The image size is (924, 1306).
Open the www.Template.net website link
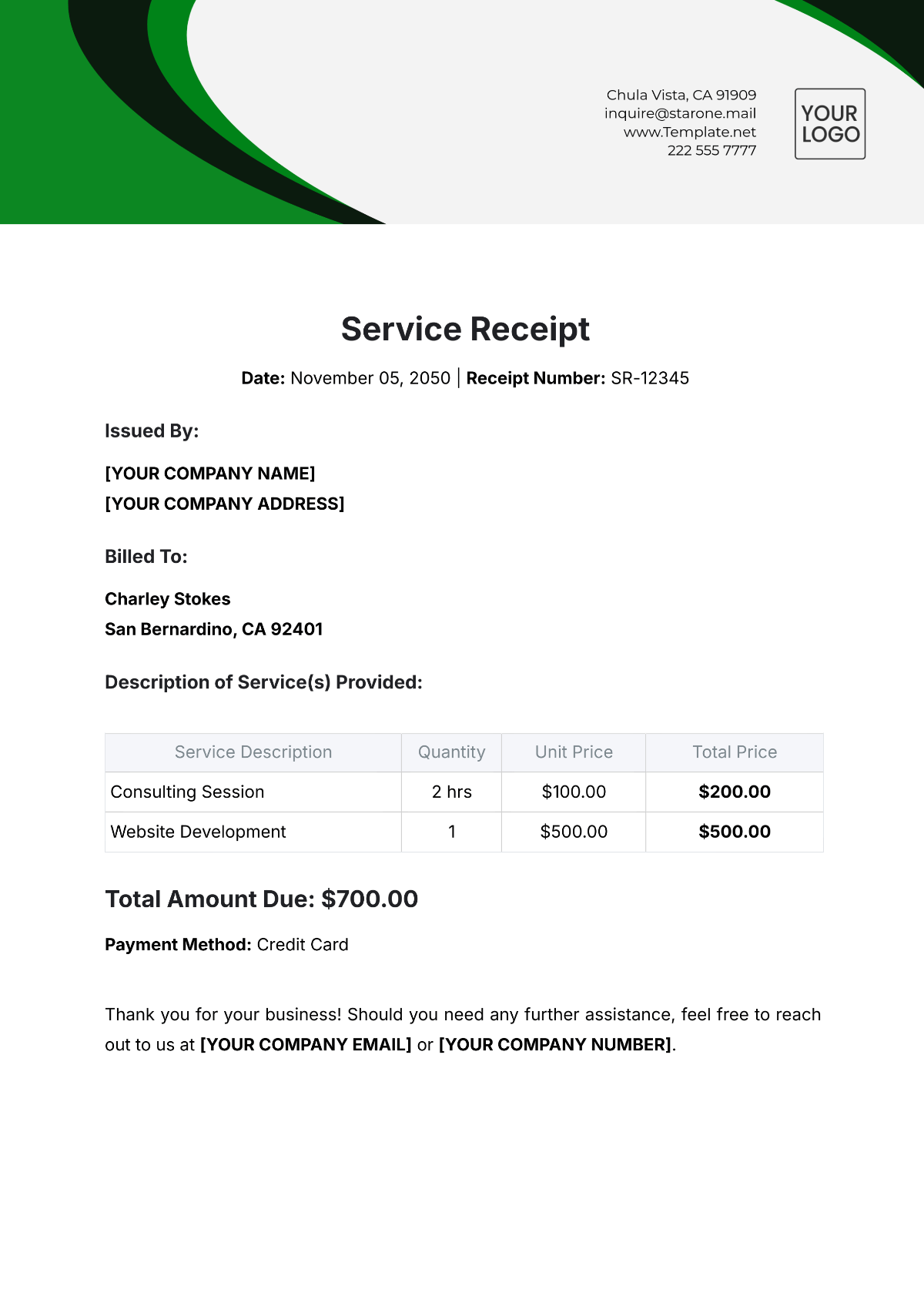690,132
